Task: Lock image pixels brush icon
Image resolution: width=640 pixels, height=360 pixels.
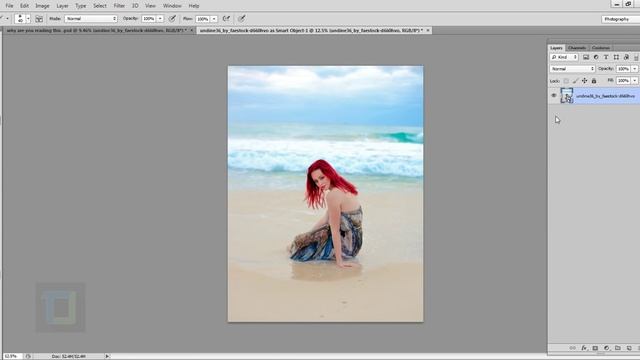Action: pos(576,81)
